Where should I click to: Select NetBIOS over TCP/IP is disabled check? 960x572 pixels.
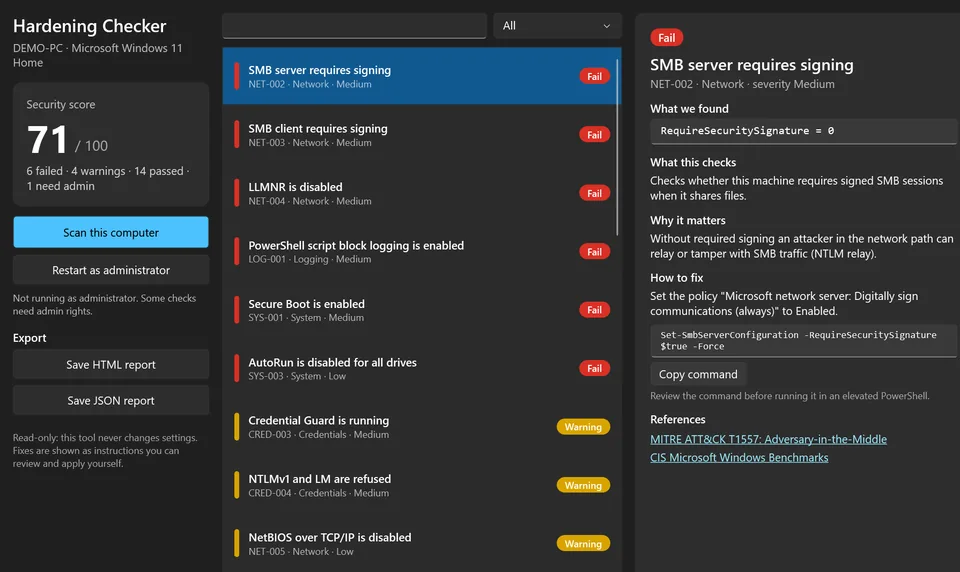pos(422,543)
